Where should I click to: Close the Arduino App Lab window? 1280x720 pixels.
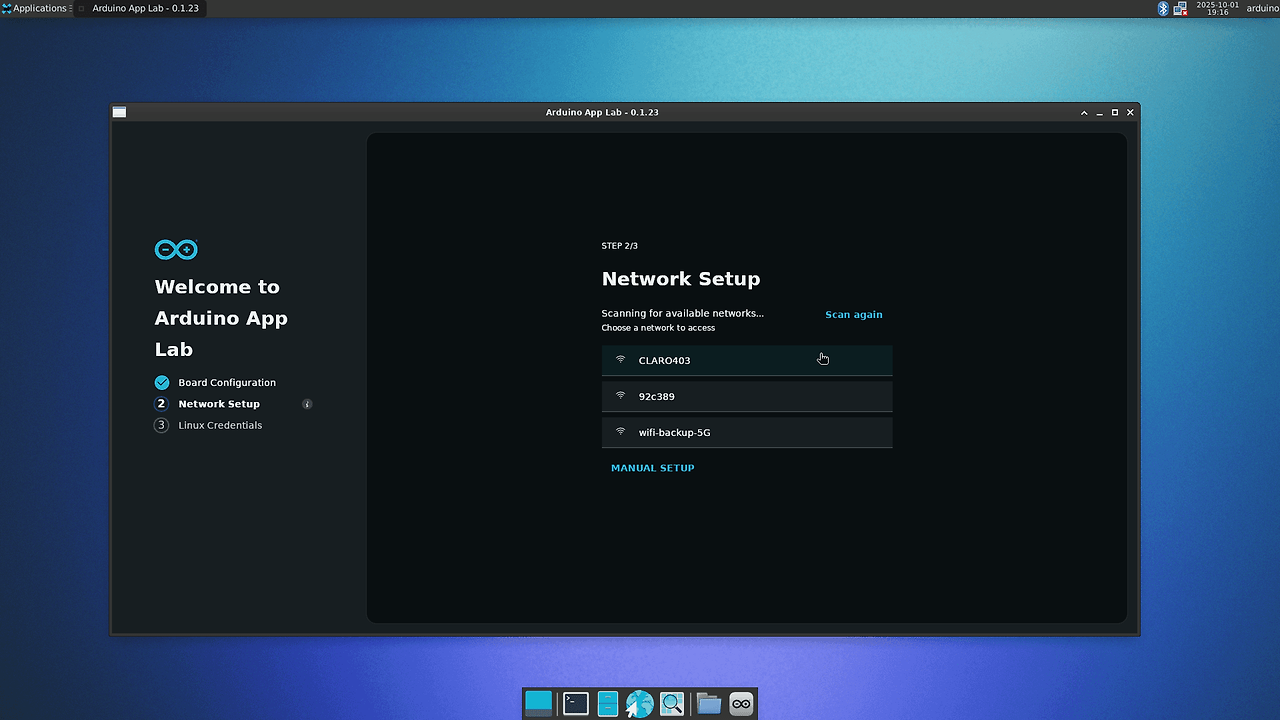pyautogui.click(x=1131, y=113)
